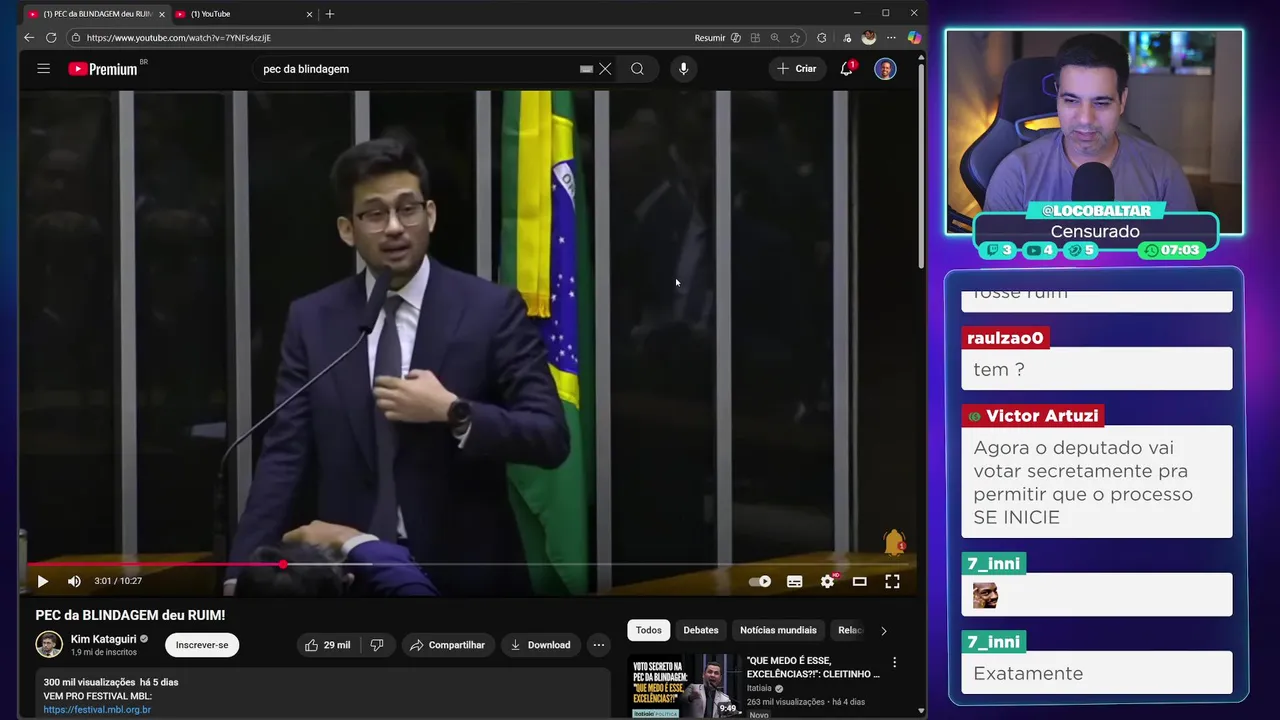Select the Notícias mundiais filter chip

coord(778,630)
